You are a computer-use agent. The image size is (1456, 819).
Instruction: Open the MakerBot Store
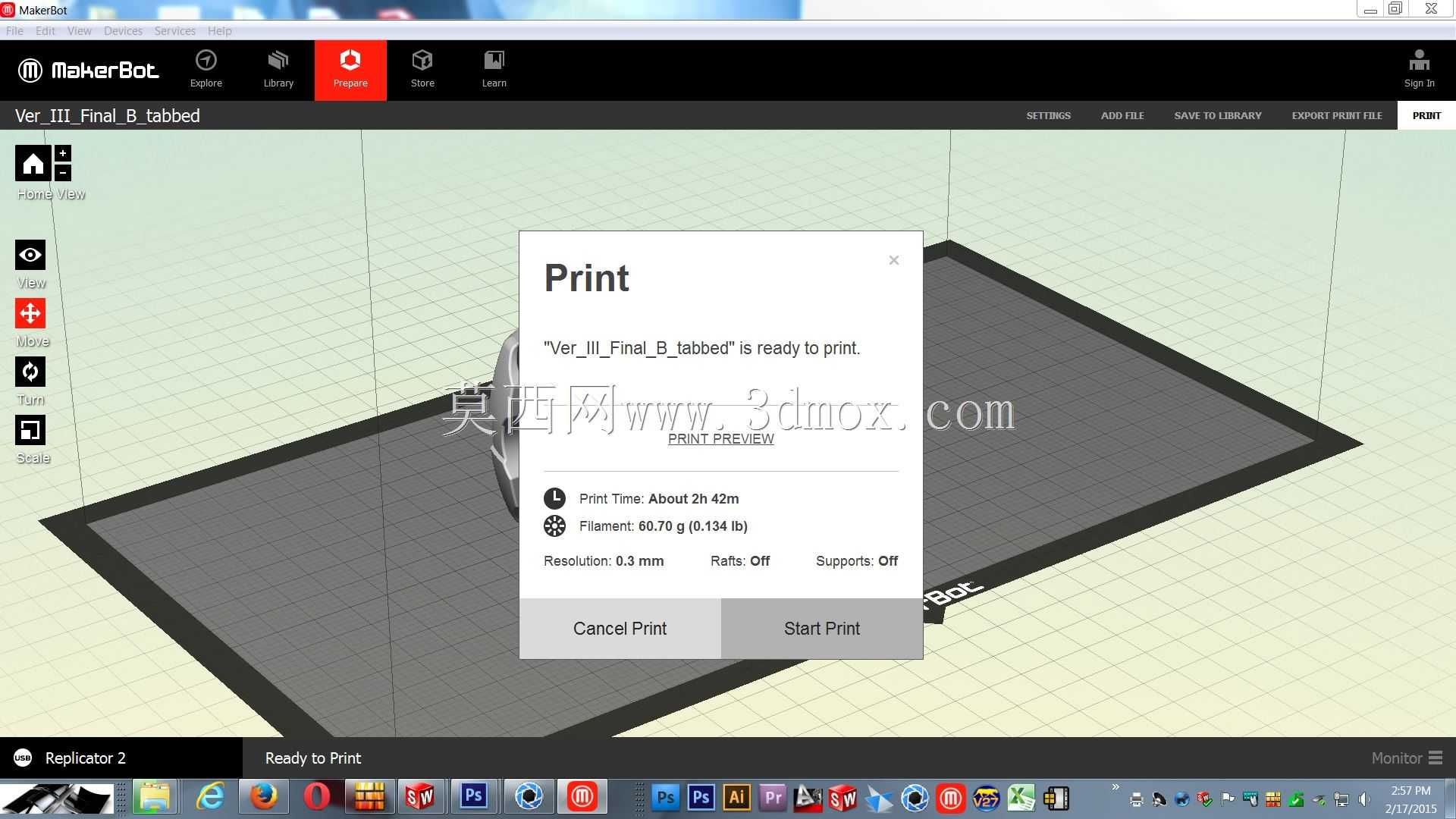[422, 70]
